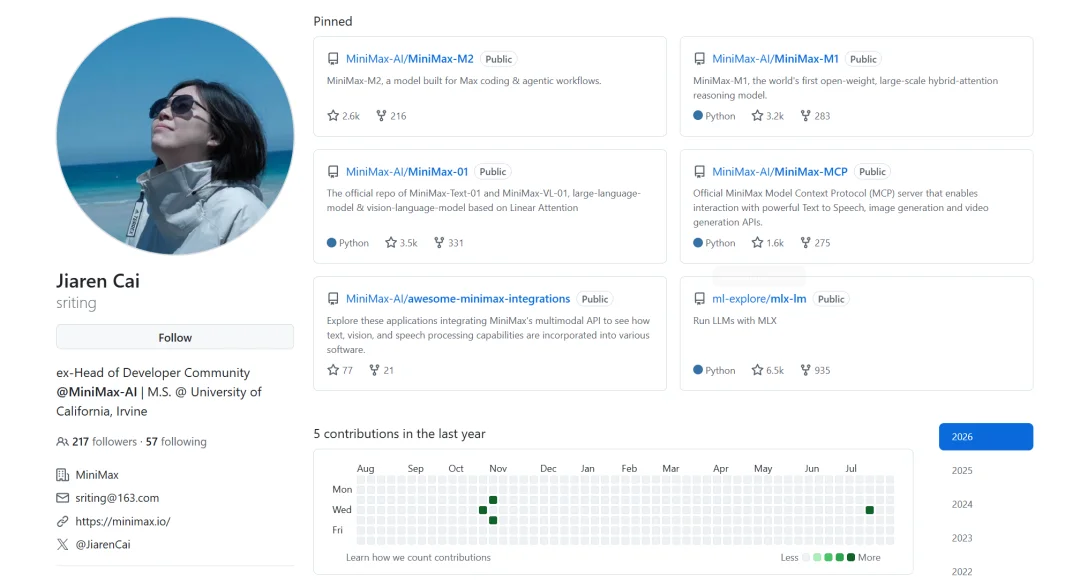Open the @JiarenCai X profile link
Image resolution: width=1080 pixels, height=580 pixels.
tap(103, 544)
